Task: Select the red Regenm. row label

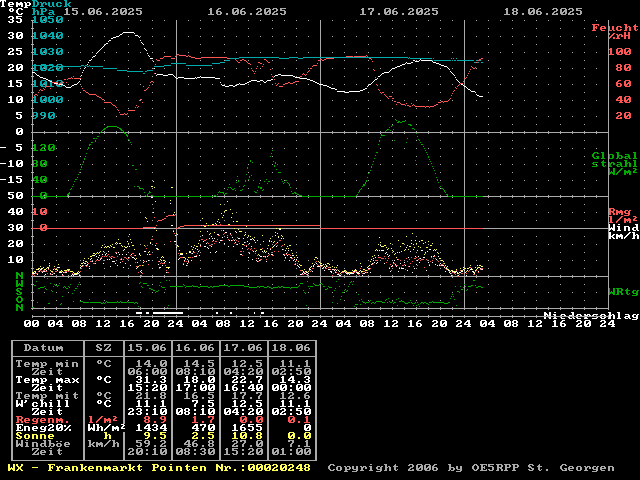Action: click(43, 420)
